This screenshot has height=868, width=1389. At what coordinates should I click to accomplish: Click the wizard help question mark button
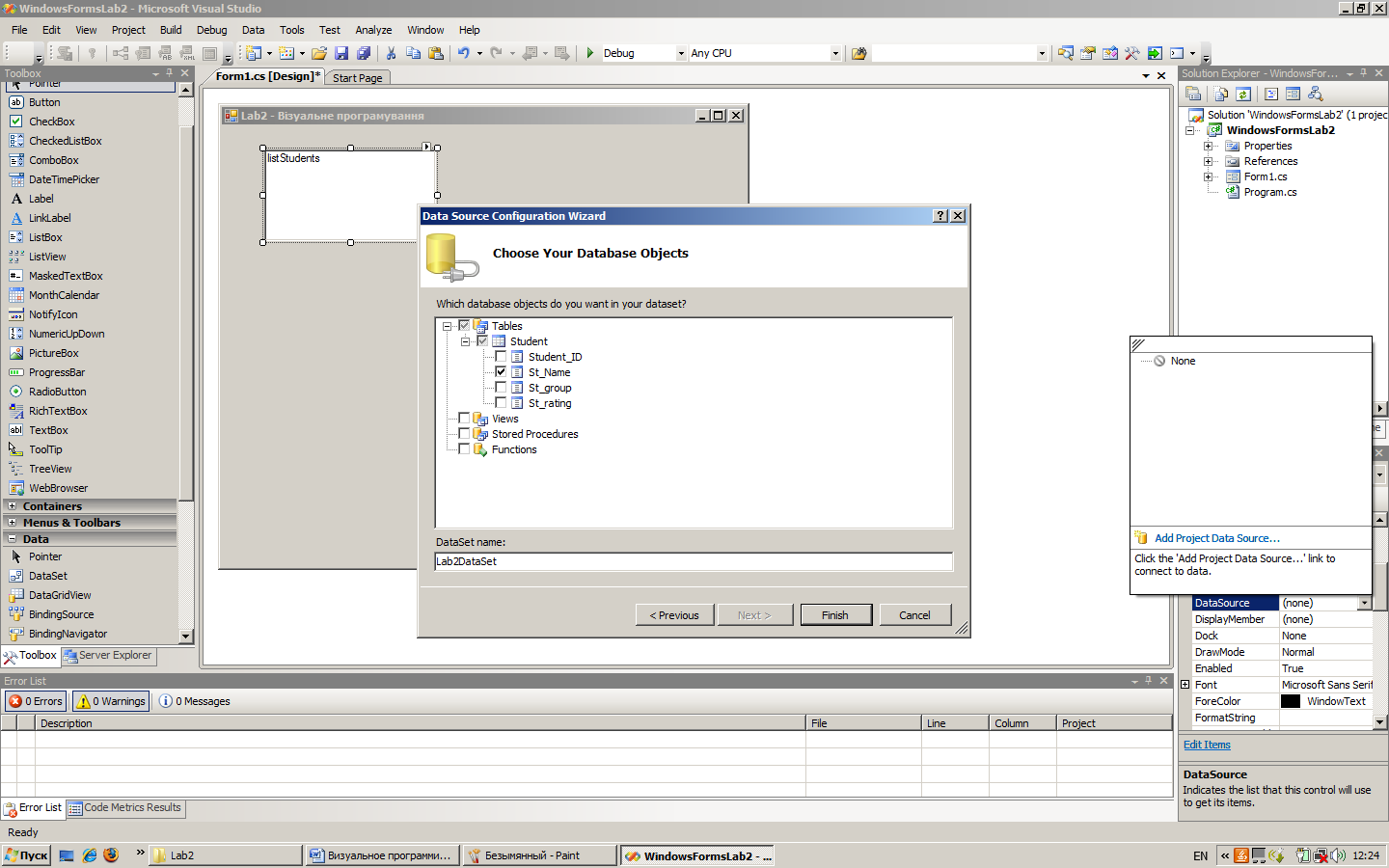(x=940, y=216)
